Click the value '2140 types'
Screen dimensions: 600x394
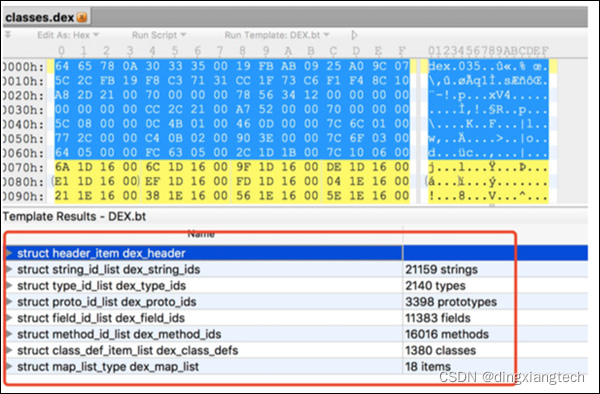435,285
